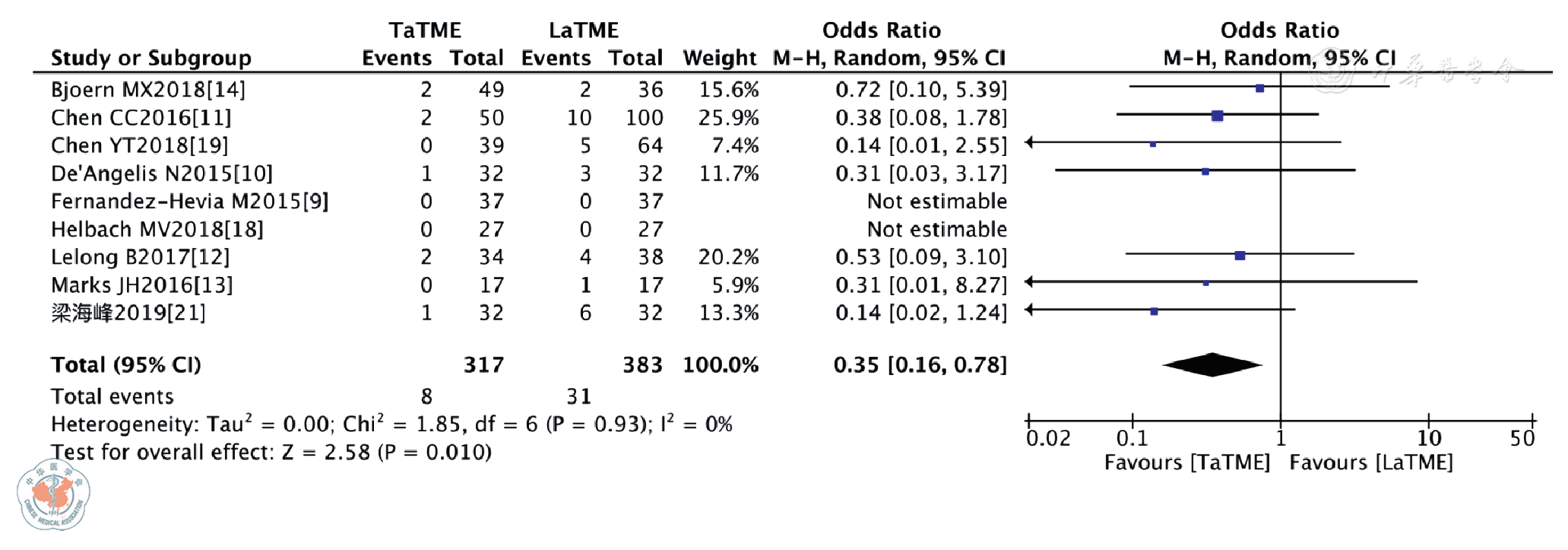1568x550 pixels.
Task: Click the left arrowhead on Chen YT2018 row
Action: [1030, 142]
